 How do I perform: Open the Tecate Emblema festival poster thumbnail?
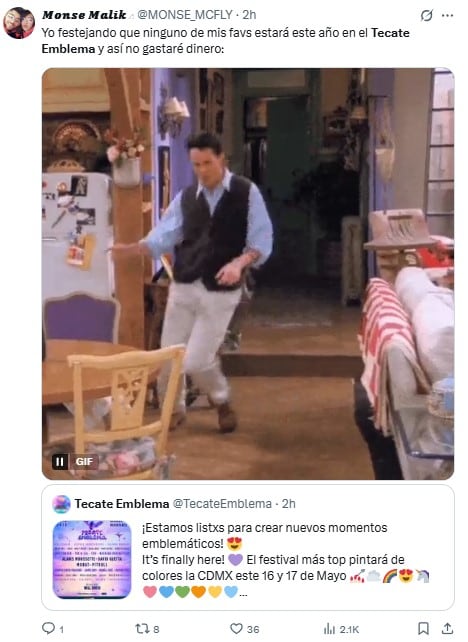(x=92, y=559)
